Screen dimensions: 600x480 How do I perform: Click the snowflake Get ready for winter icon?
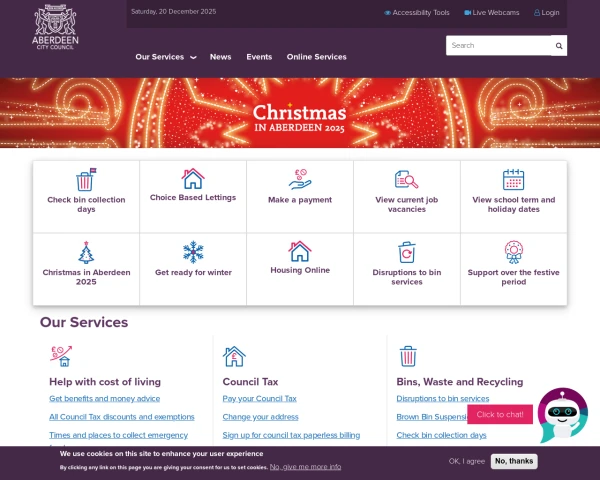coord(193,252)
